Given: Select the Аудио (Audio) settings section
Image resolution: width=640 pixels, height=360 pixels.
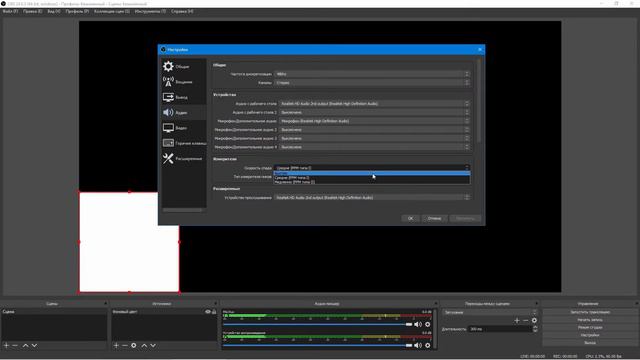Looking at the screenshot, I should point(183,112).
